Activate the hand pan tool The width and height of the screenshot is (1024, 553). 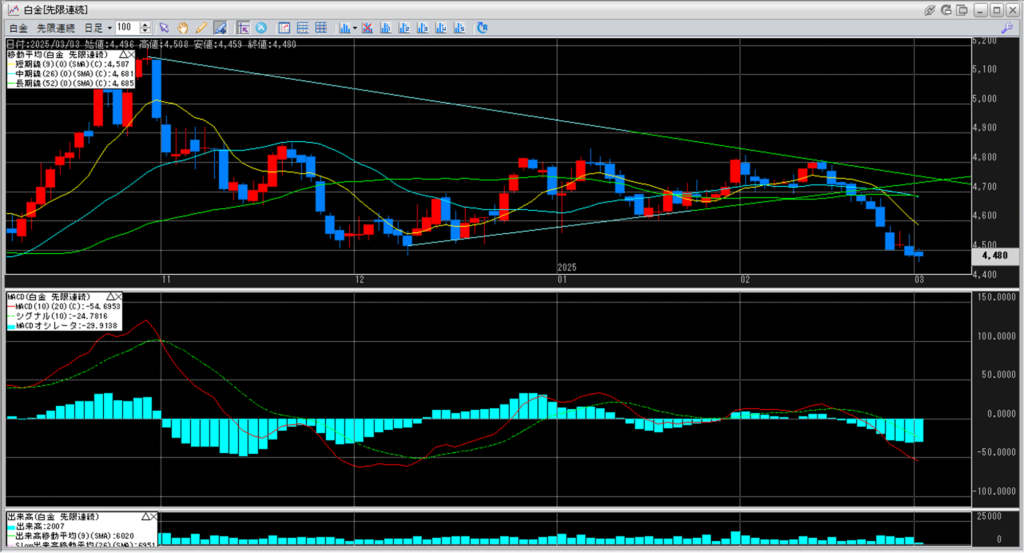pos(182,27)
